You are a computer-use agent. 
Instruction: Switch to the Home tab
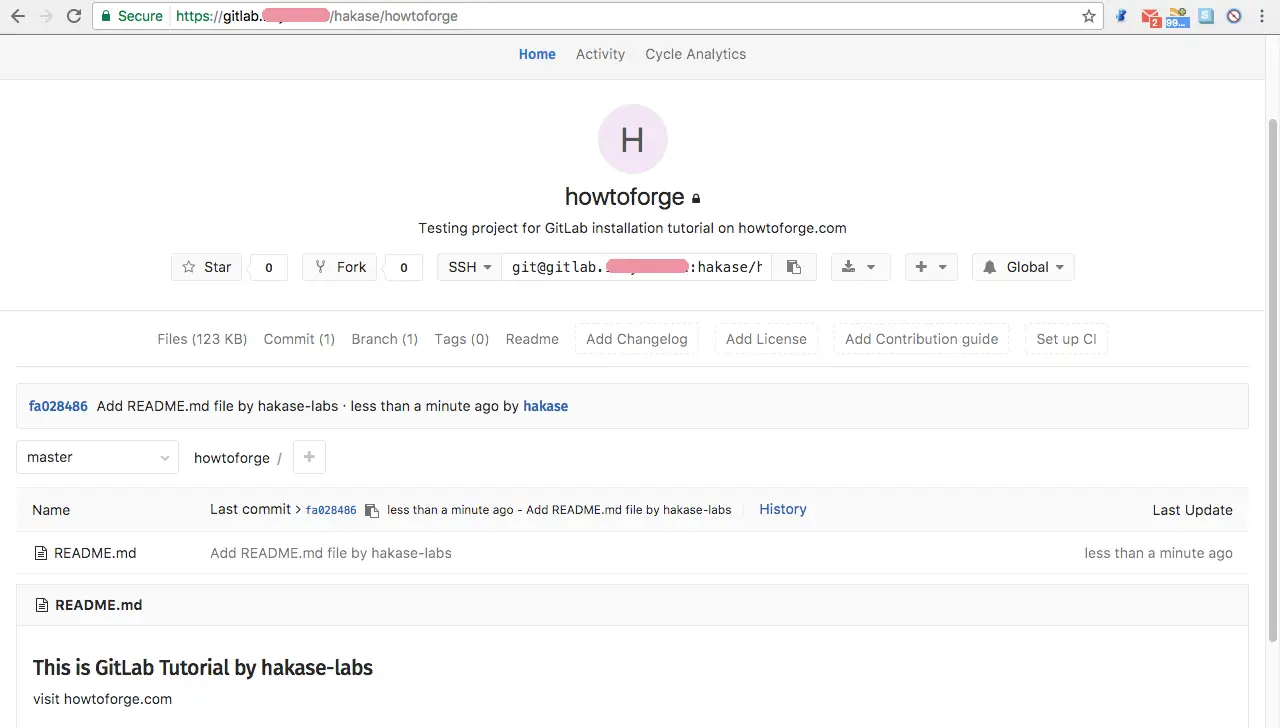[x=537, y=54]
